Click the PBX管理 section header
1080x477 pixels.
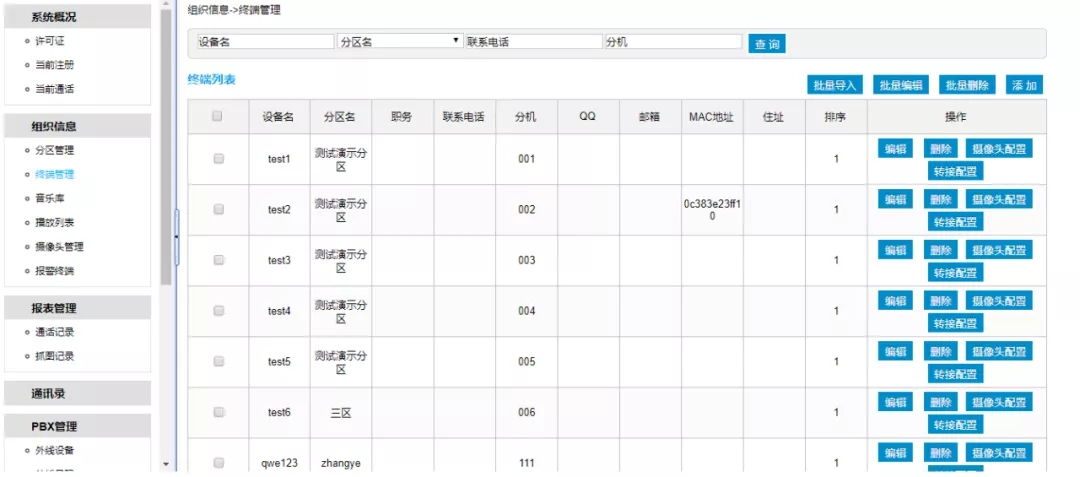(77, 426)
